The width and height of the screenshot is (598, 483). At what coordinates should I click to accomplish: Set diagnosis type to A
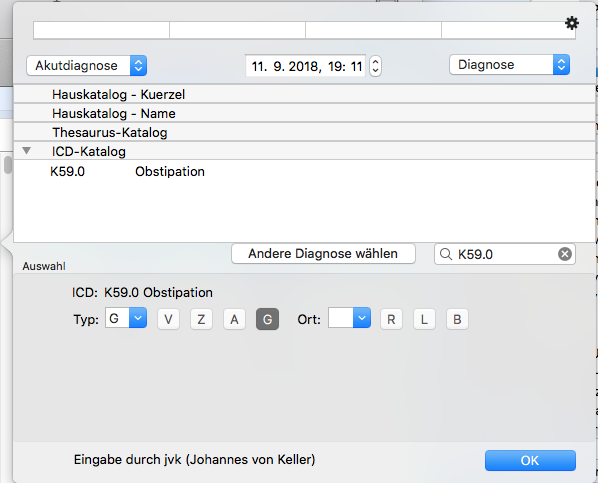tap(234, 319)
